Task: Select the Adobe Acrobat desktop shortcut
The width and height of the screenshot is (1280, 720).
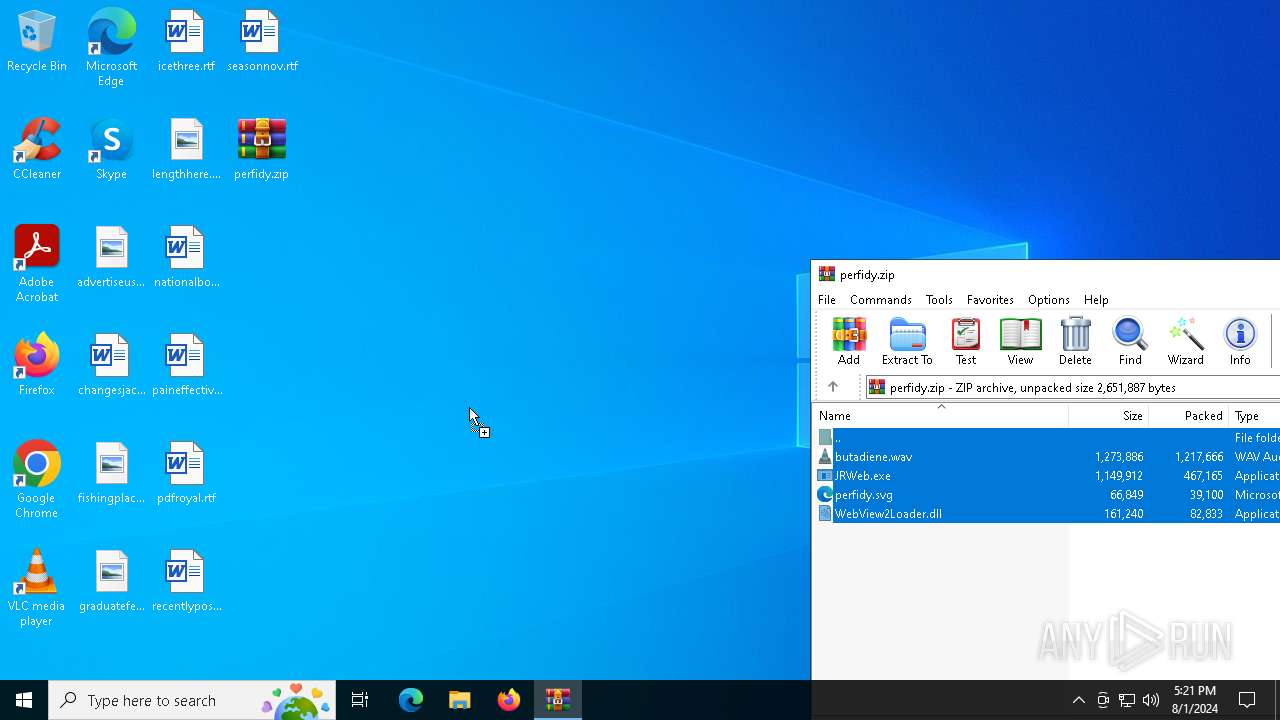Action: click(x=37, y=264)
